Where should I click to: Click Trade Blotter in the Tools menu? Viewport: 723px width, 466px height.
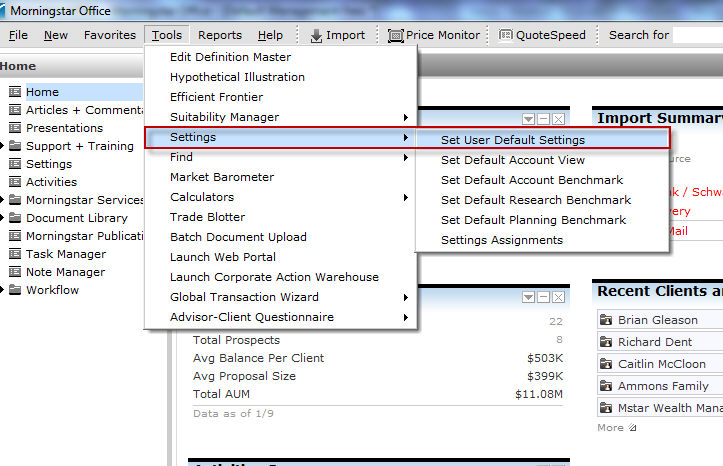tap(208, 217)
